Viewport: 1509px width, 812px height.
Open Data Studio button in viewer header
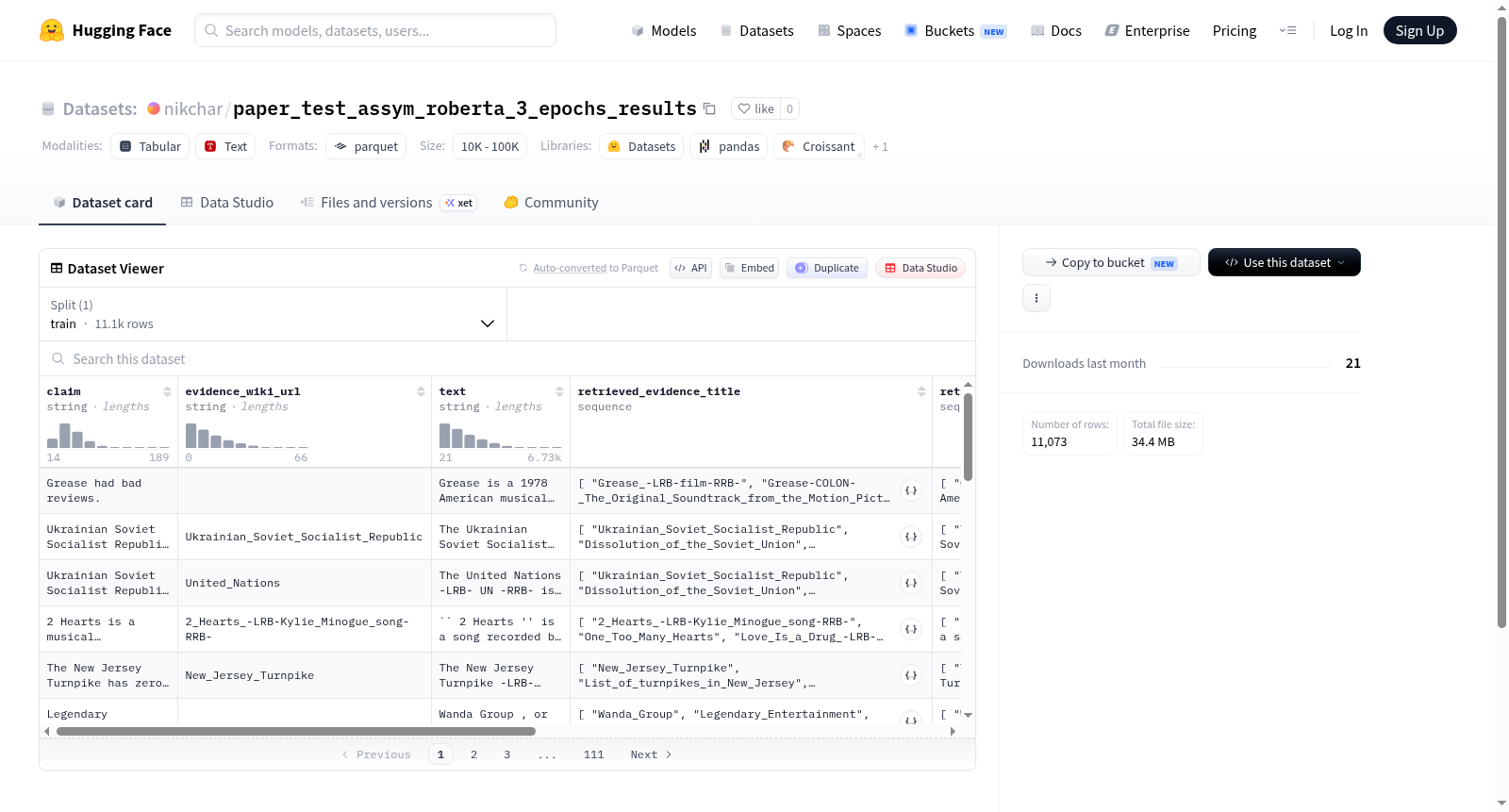920,268
